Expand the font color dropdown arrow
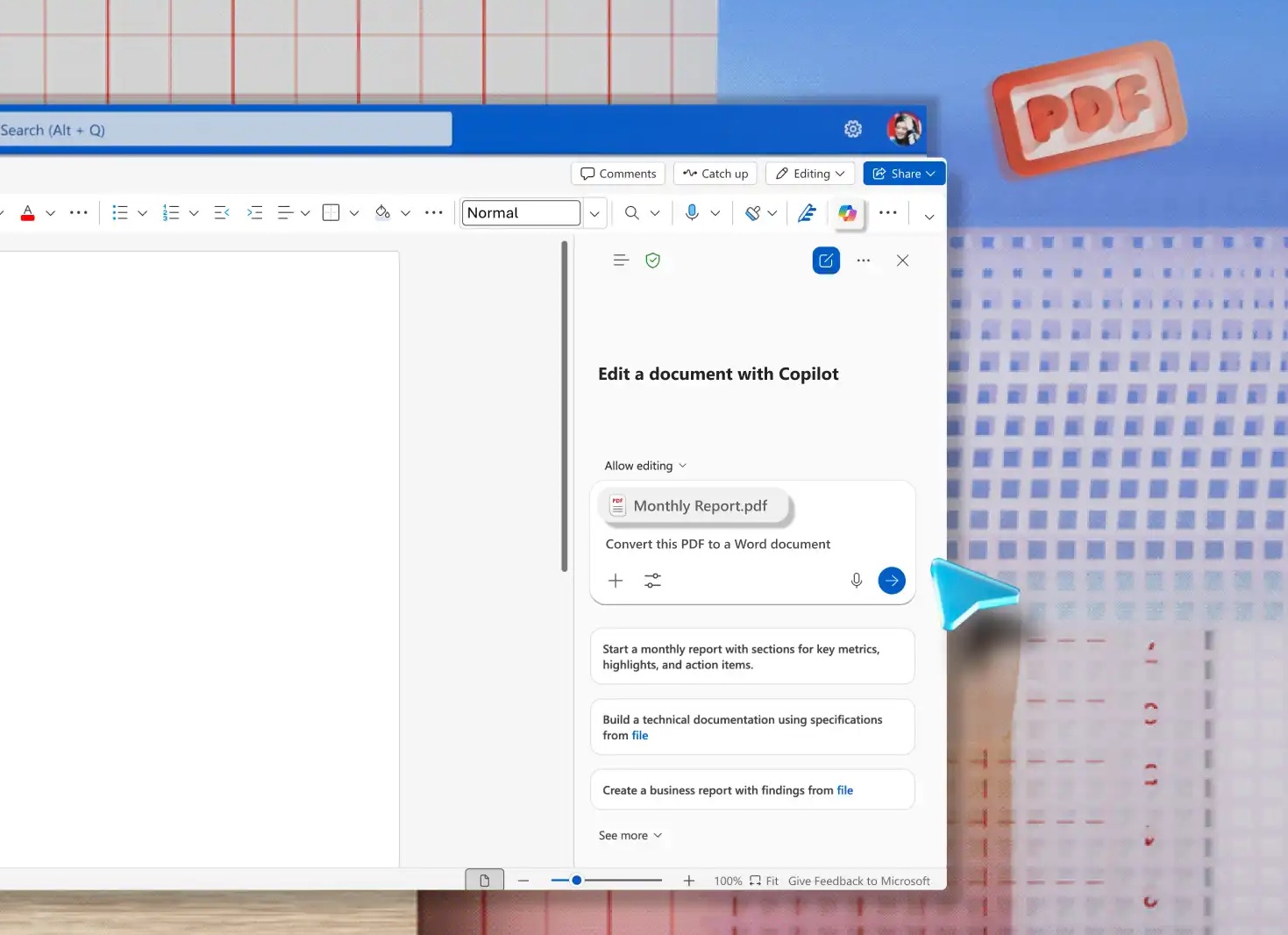 51,213
